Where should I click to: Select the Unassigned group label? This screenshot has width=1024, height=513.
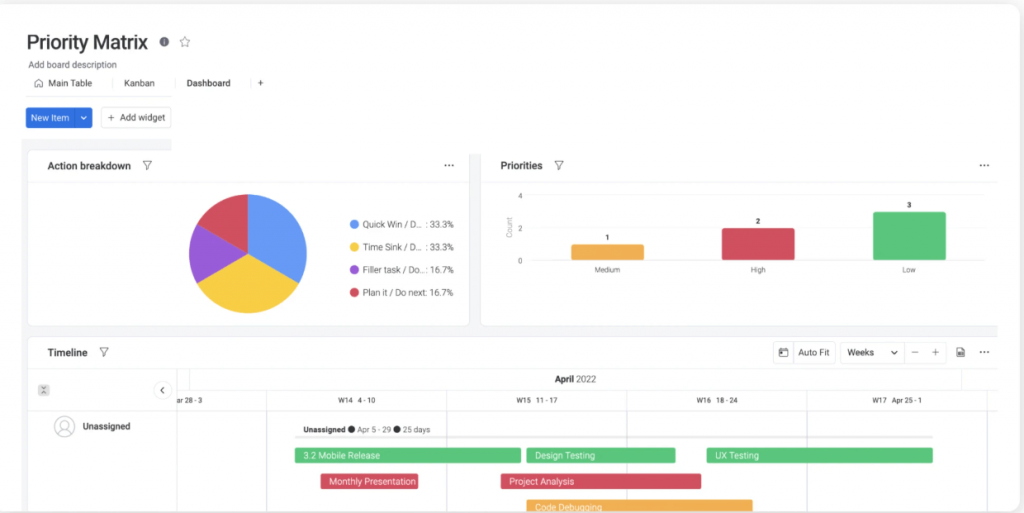pyautogui.click(x=106, y=426)
